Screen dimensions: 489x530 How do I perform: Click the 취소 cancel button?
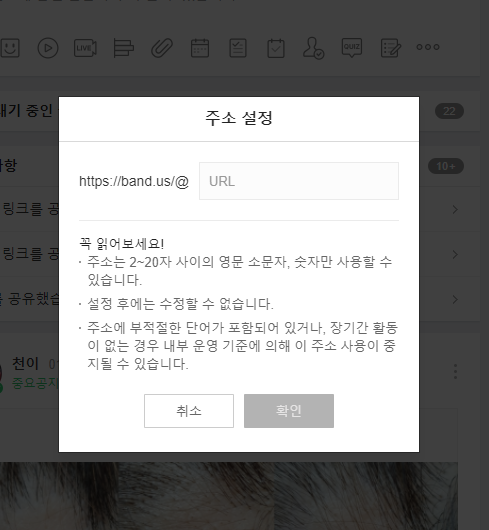click(189, 411)
